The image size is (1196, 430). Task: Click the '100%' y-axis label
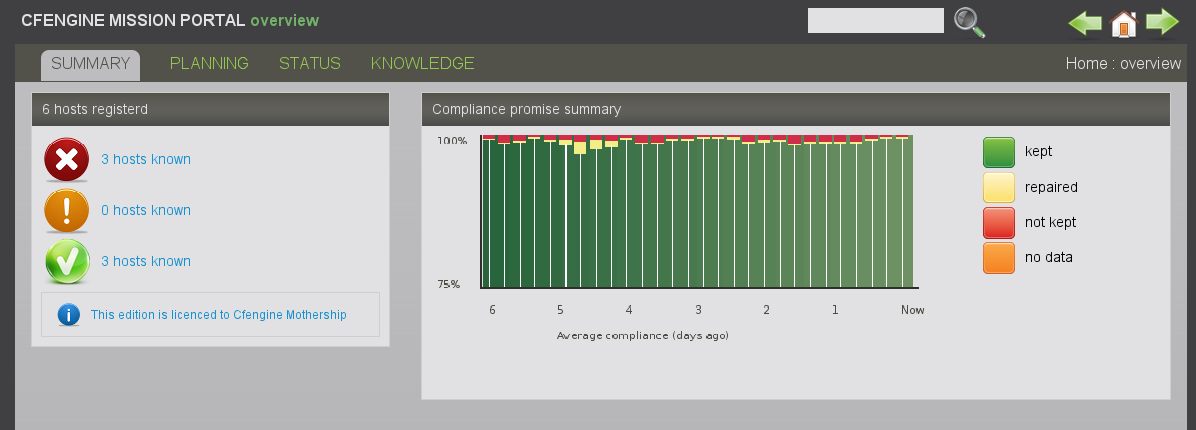coord(452,141)
